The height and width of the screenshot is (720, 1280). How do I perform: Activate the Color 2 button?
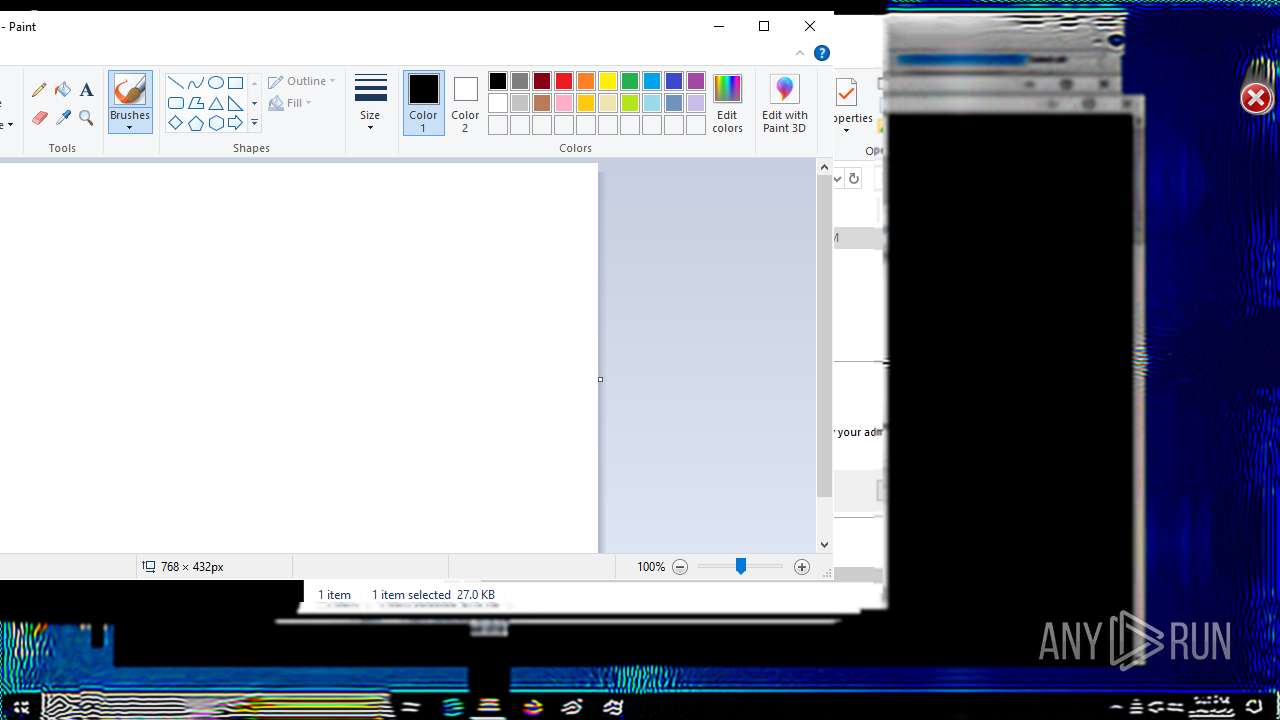tap(465, 103)
